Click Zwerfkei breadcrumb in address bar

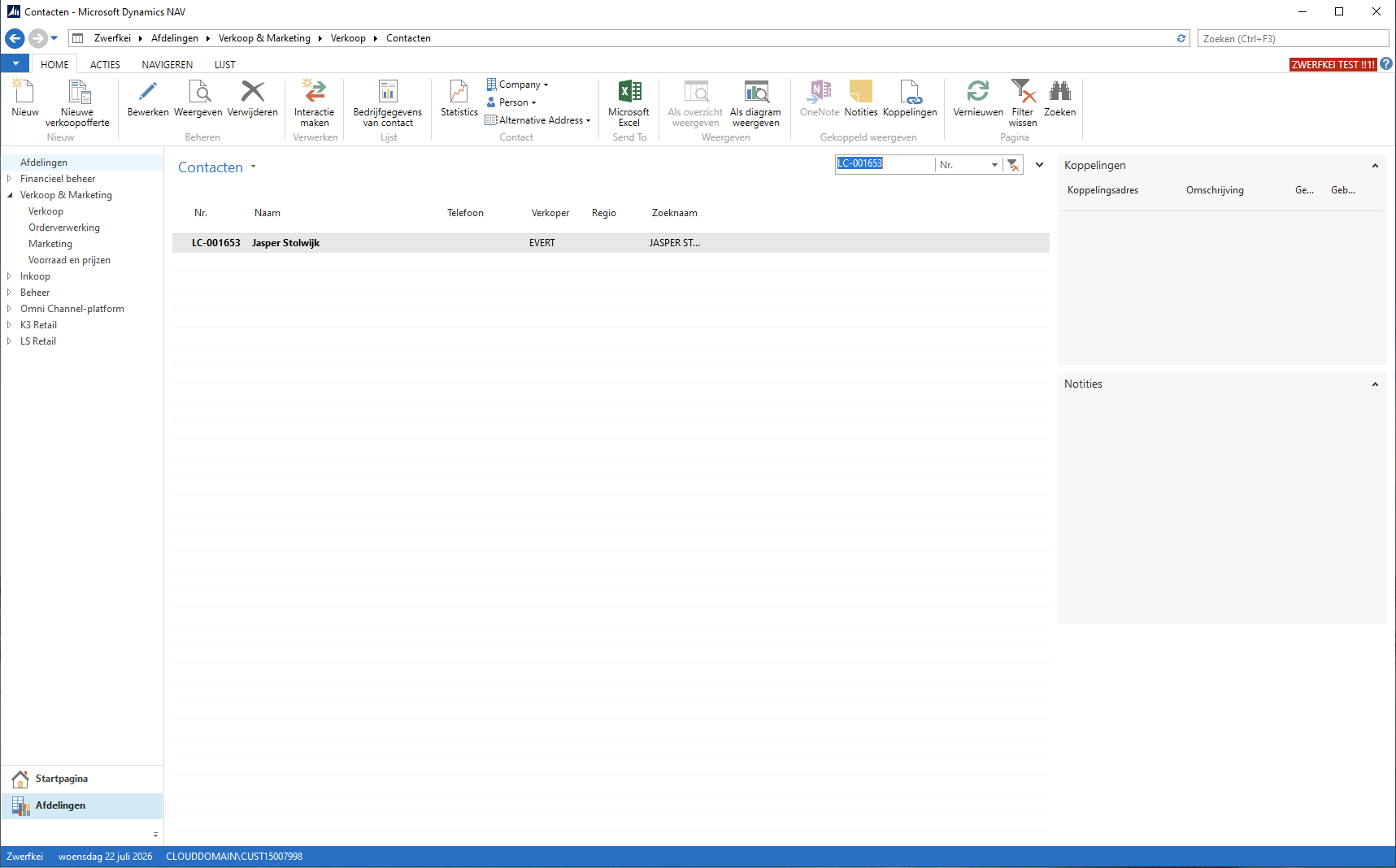pos(112,38)
